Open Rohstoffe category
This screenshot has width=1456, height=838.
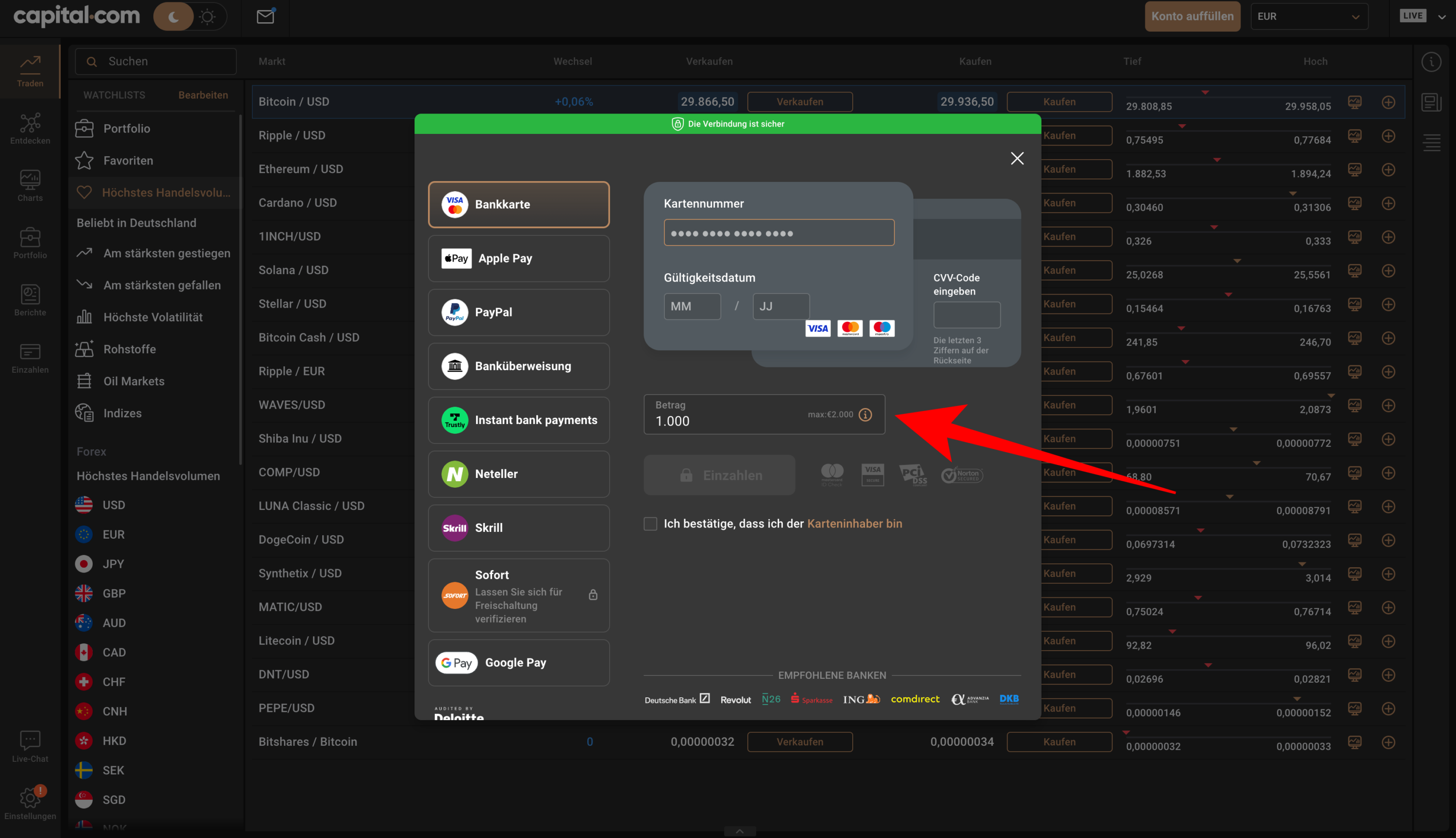pos(154,349)
